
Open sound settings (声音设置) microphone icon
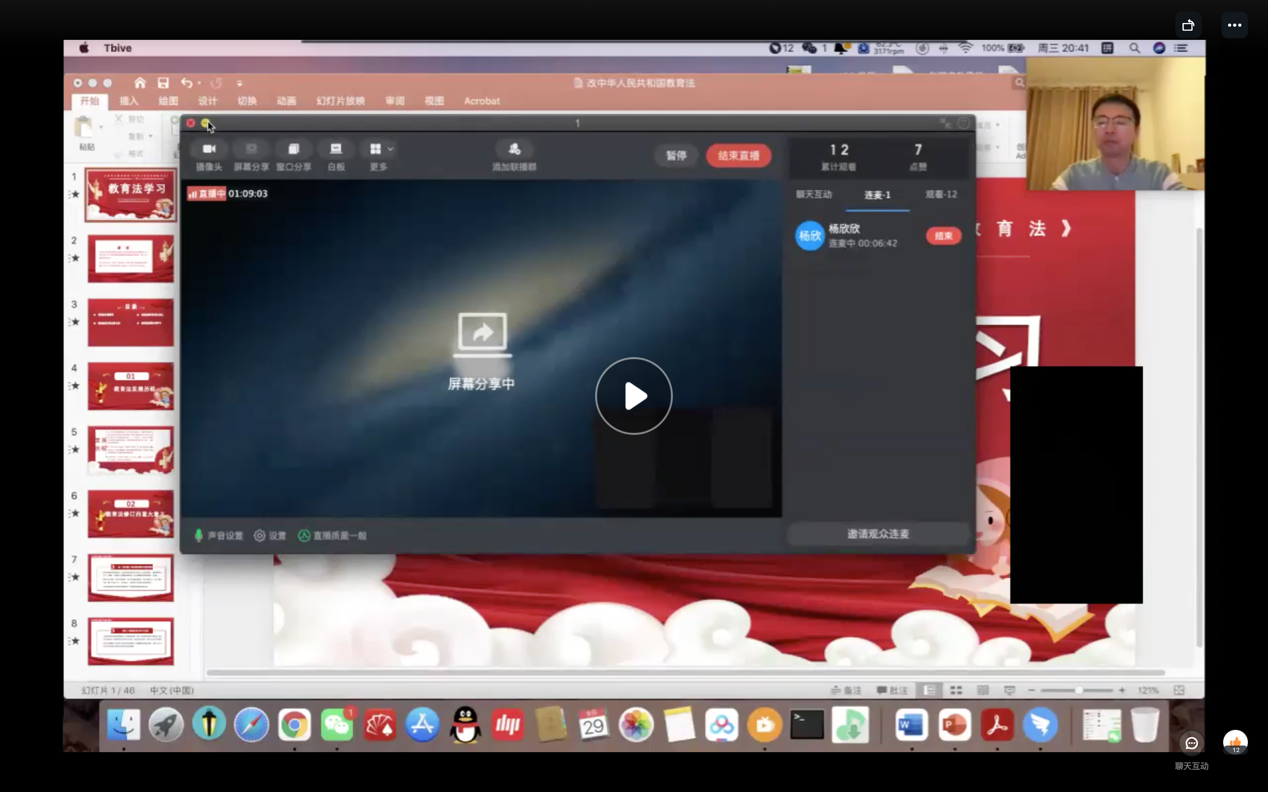click(x=199, y=536)
